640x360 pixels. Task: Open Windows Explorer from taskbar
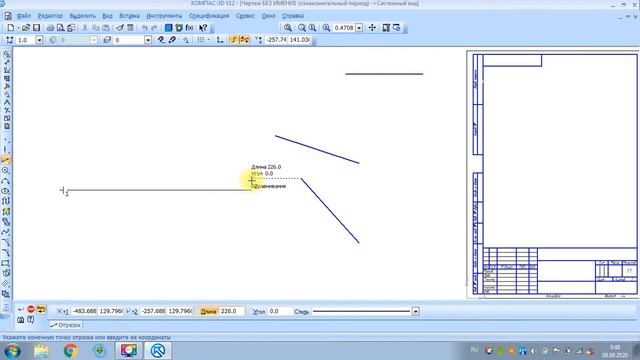pos(41,351)
